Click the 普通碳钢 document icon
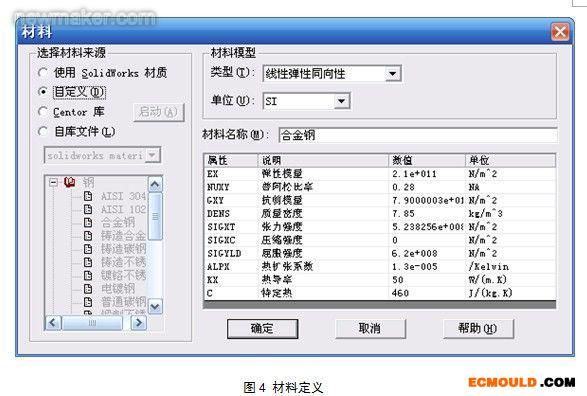This screenshot has height=396, width=587. tap(88, 302)
